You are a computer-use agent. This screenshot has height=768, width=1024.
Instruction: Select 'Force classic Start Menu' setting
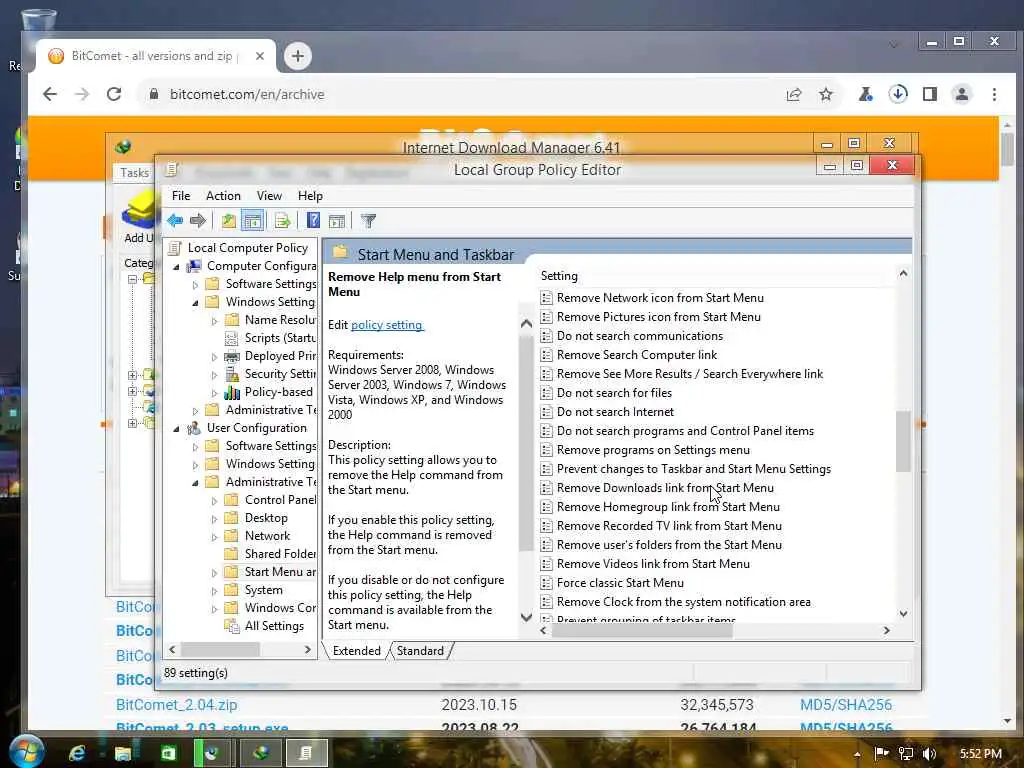point(620,583)
